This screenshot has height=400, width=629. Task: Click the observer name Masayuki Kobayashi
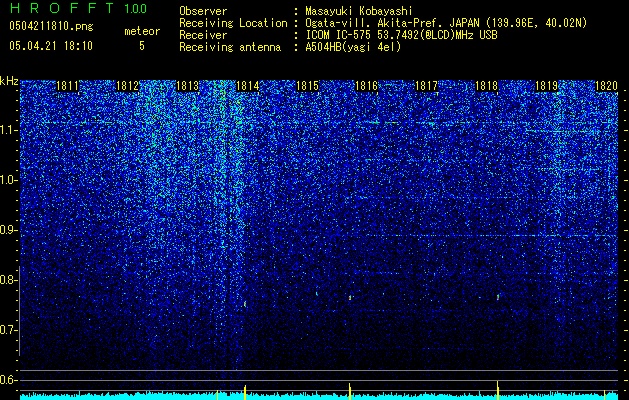pos(359,11)
